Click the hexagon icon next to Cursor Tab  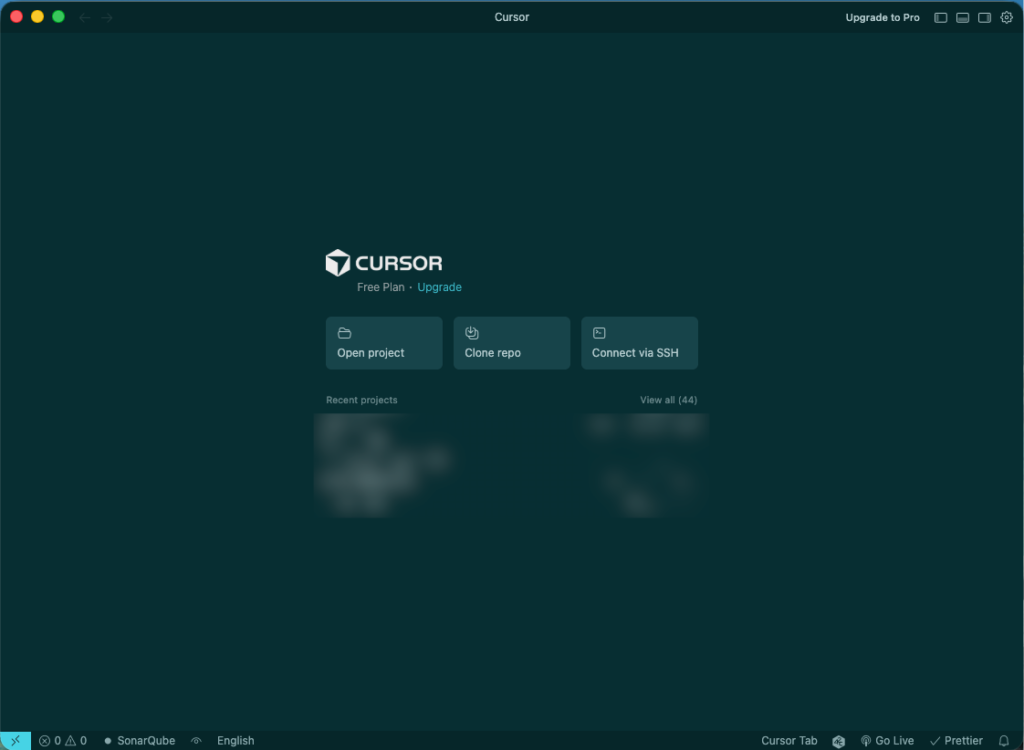(838, 741)
